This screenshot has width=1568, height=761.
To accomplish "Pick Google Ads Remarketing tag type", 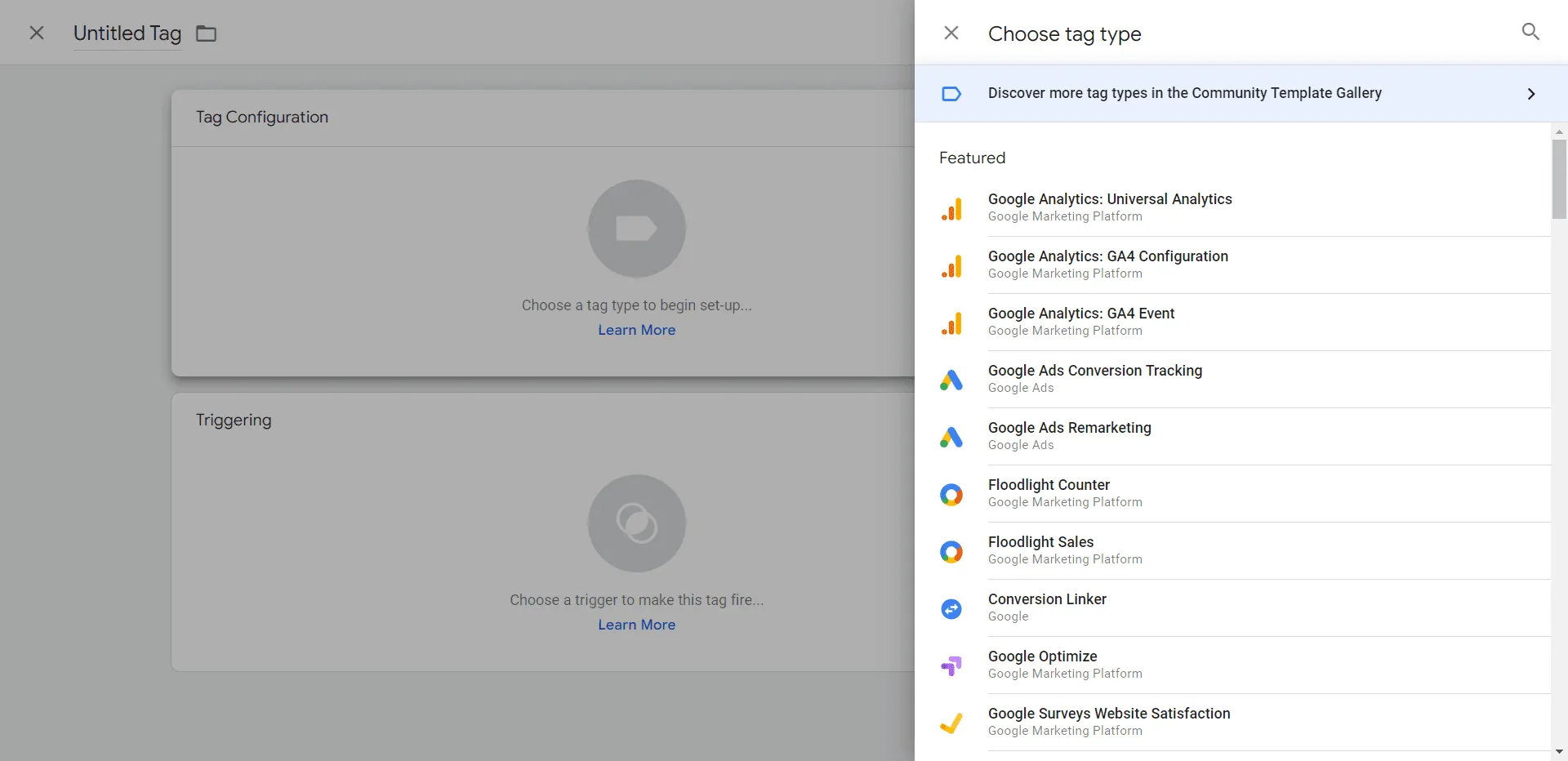I will (1233, 437).
